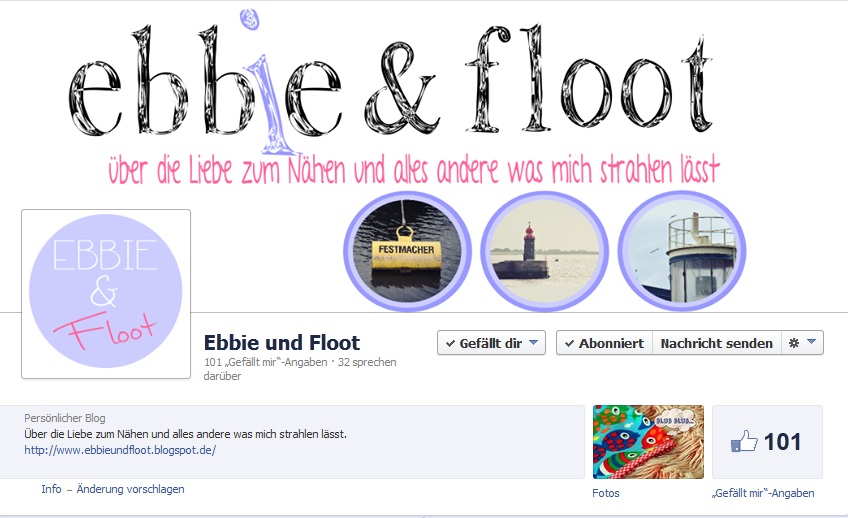Open the Fotos tab label
Viewport: 848px width, 518px height.
606,493
